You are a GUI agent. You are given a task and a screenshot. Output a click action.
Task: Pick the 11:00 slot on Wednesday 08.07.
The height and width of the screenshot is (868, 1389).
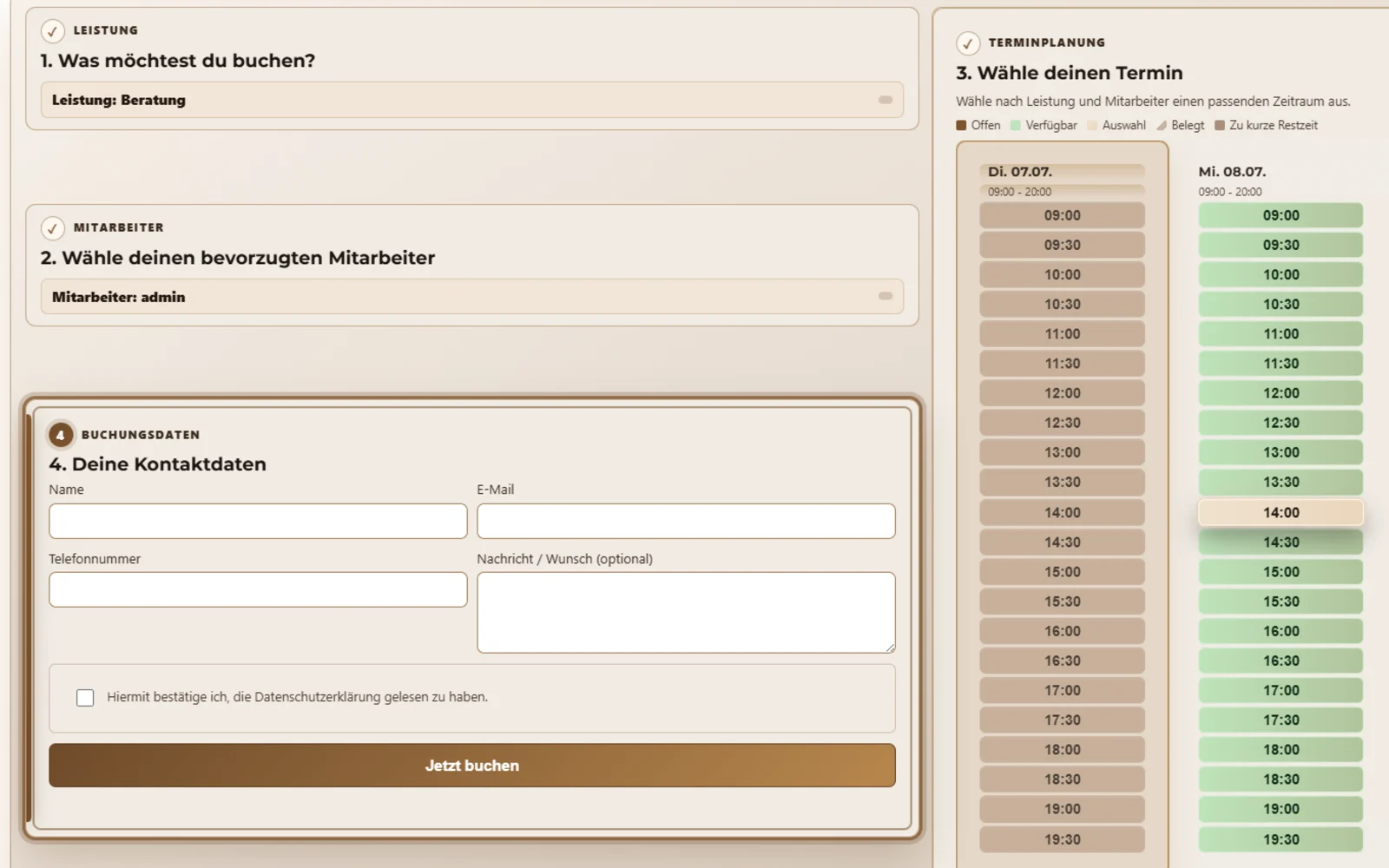click(1280, 334)
